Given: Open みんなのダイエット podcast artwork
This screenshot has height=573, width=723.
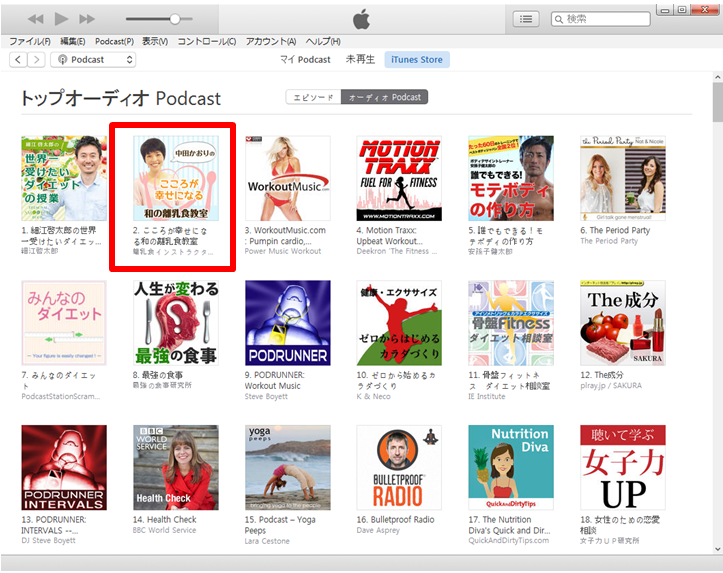Looking at the screenshot, I should [64, 323].
